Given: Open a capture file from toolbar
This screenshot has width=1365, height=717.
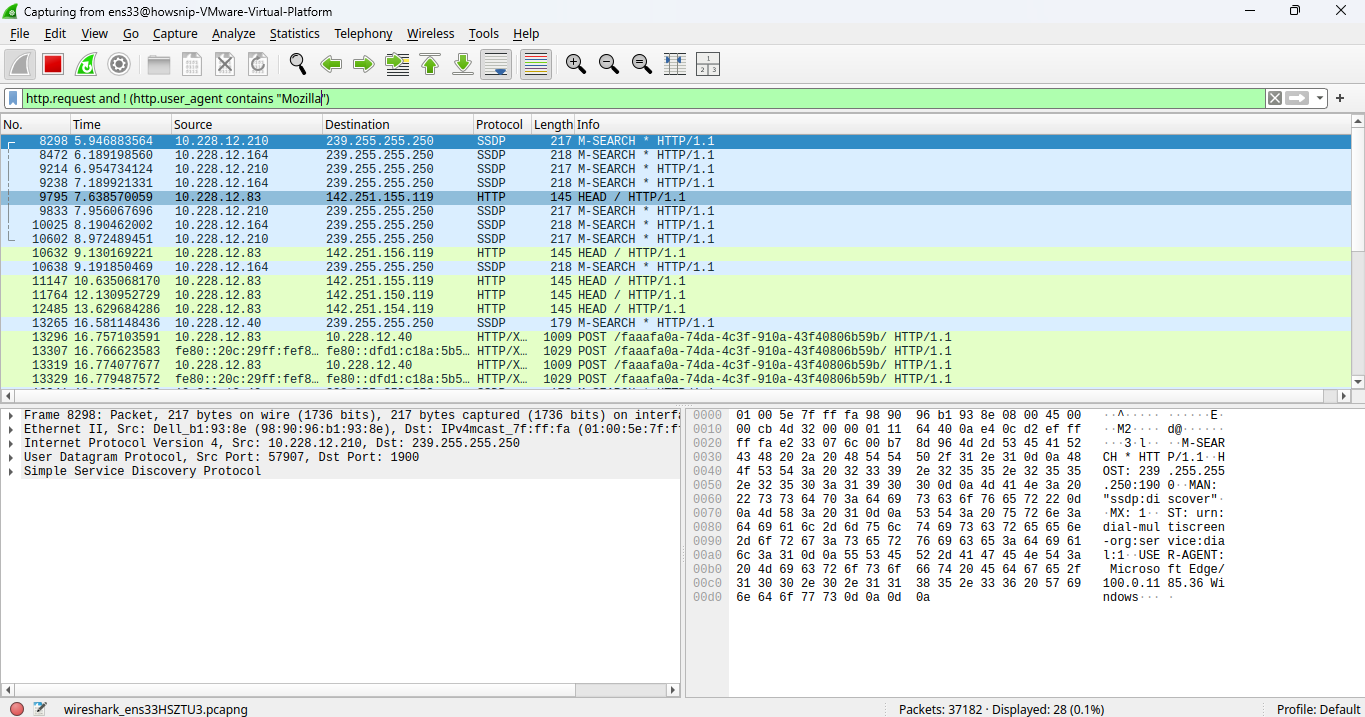Looking at the screenshot, I should coord(159,64).
